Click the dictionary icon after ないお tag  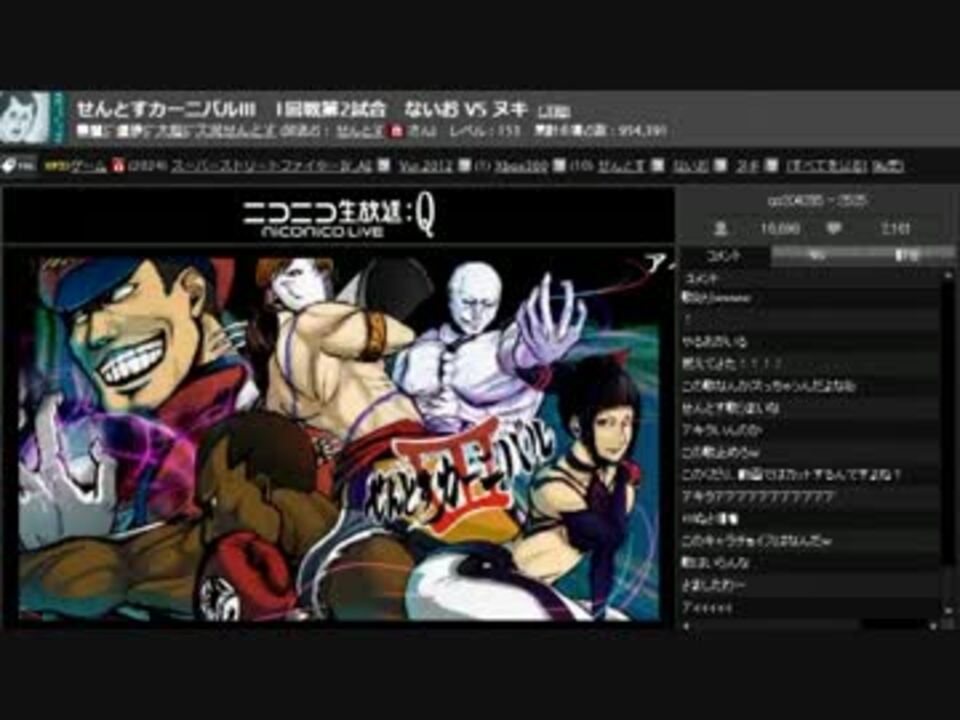[721, 165]
